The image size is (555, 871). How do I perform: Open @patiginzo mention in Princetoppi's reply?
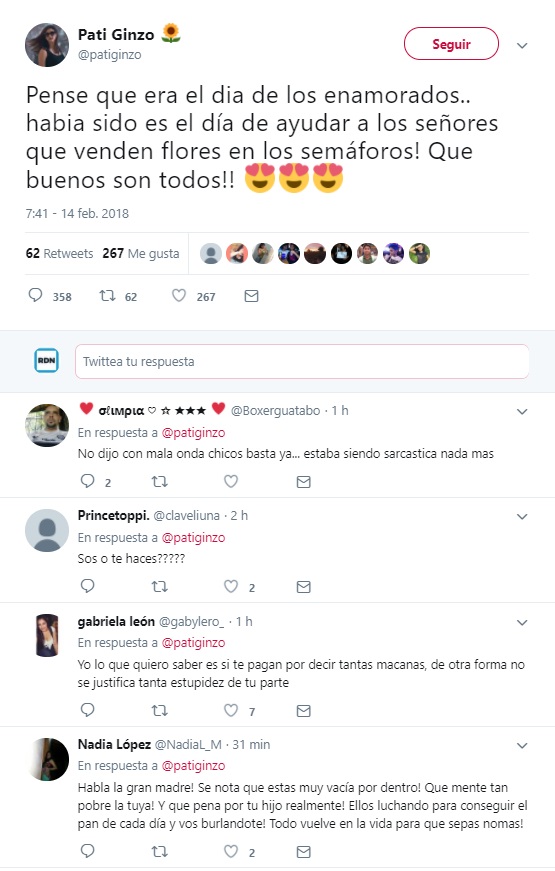click(193, 537)
